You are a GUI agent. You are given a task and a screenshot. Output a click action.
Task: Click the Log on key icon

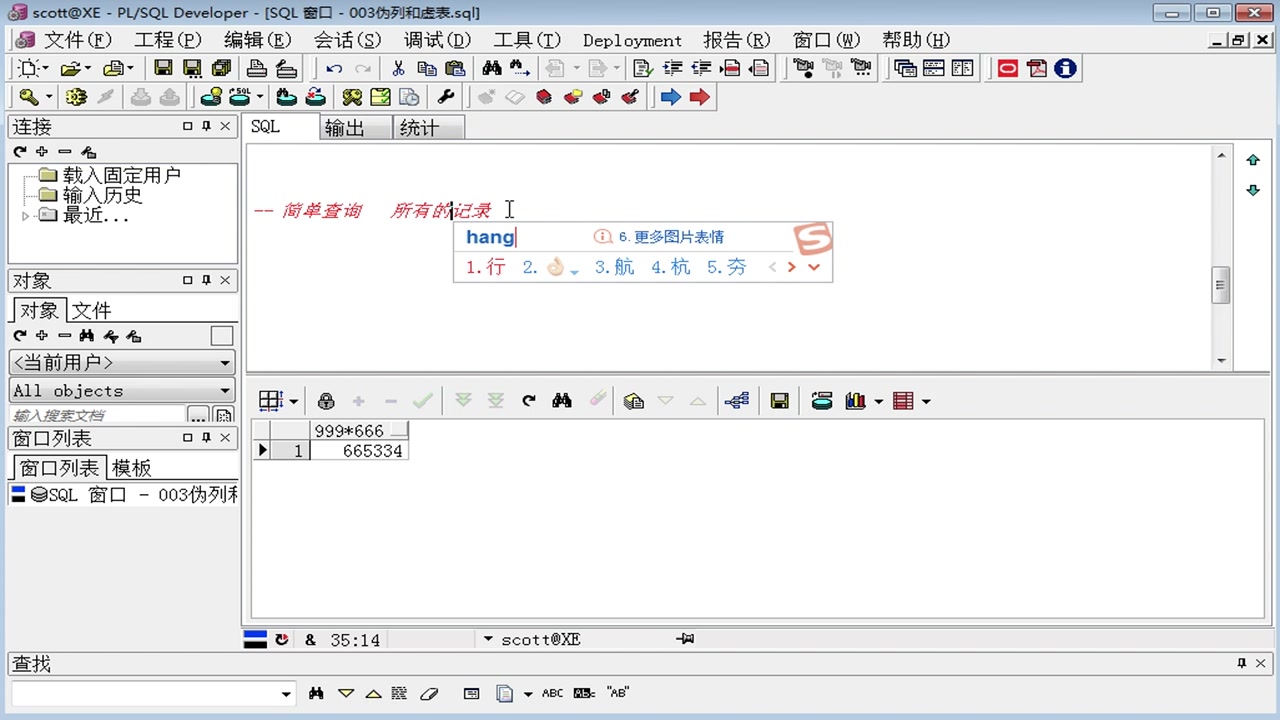(29, 97)
